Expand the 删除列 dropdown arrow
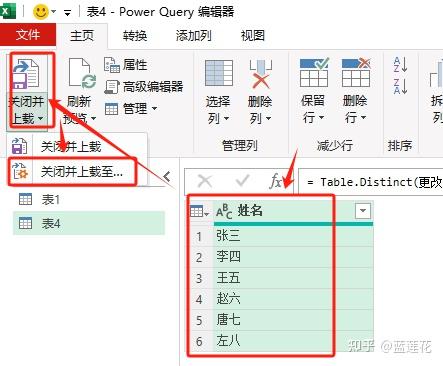The height and width of the screenshot is (366, 443). 269,118
